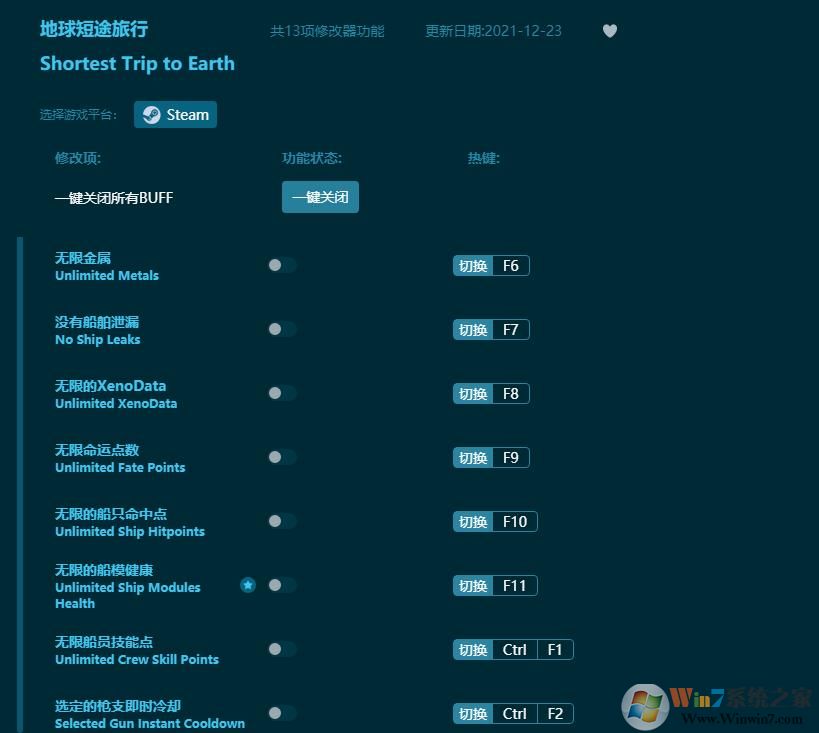Click 切换 button for the F11 hotkey
The width and height of the screenshot is (819, 733).
tap(473, 586)
